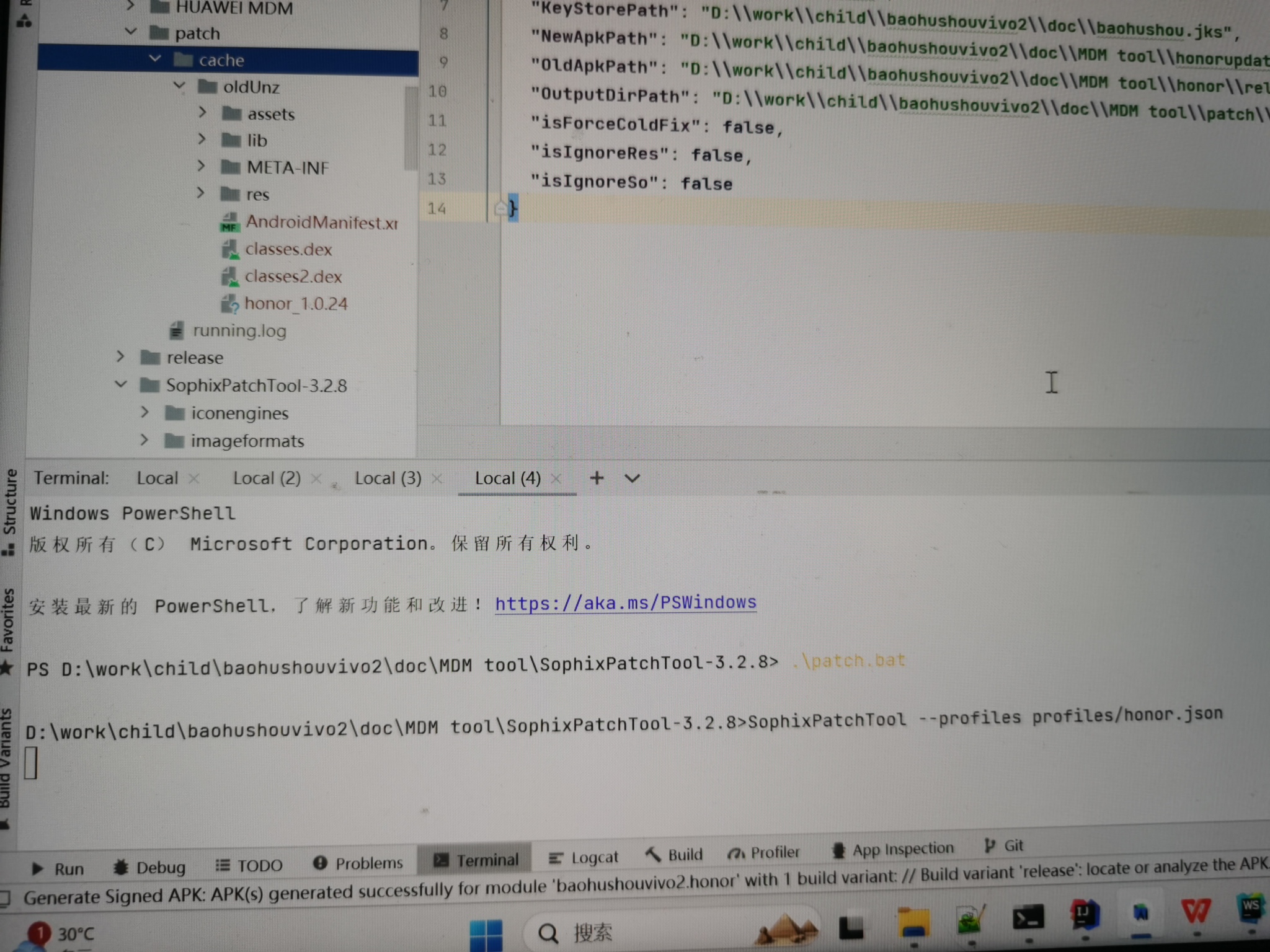
Task: Switch to the Local (3) terminal tab
Action: 388,478
